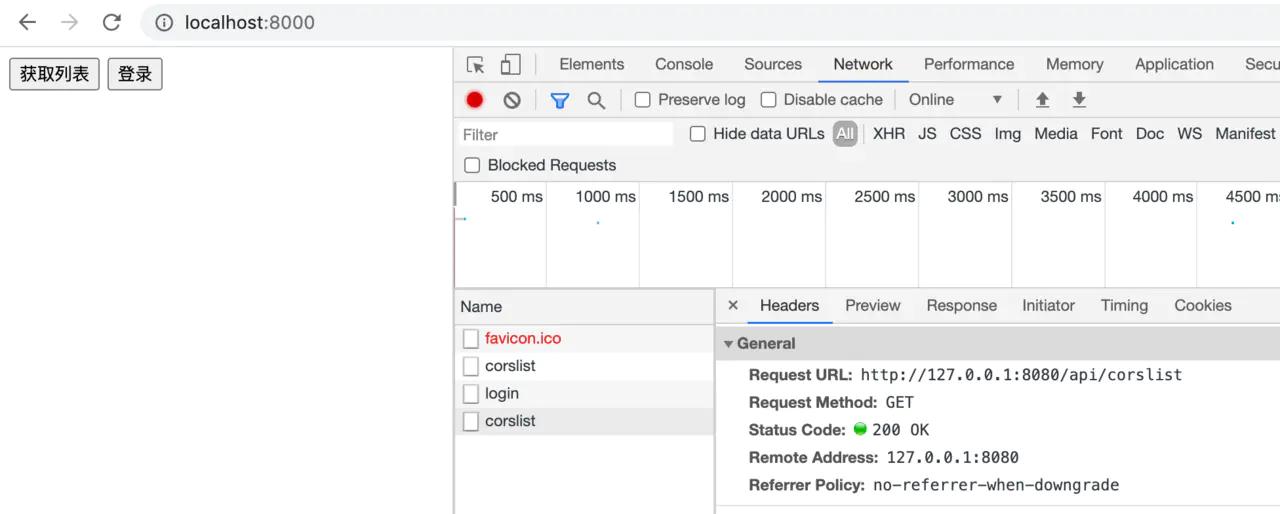The height and width of the screenshot is (514, 1280).
Task: Clear the network log
Action: click(512, 100)
